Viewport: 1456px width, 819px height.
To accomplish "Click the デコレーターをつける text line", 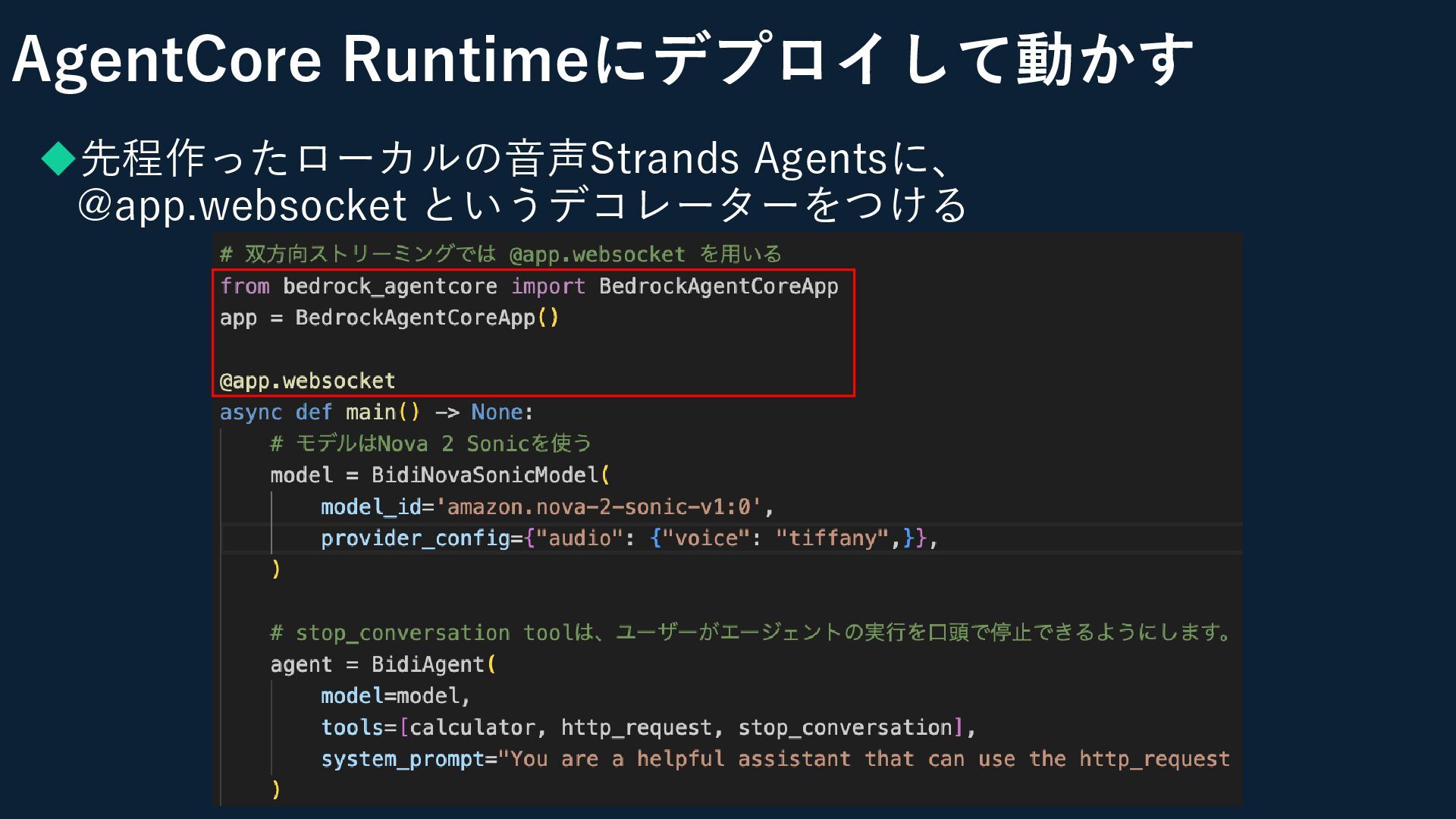I will [x=523, y=205].
